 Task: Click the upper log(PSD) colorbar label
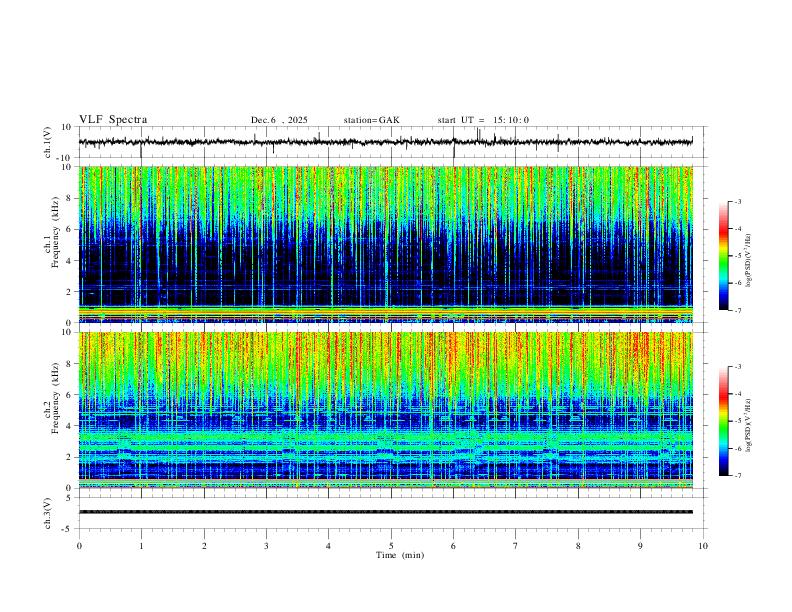click(748, 261)
